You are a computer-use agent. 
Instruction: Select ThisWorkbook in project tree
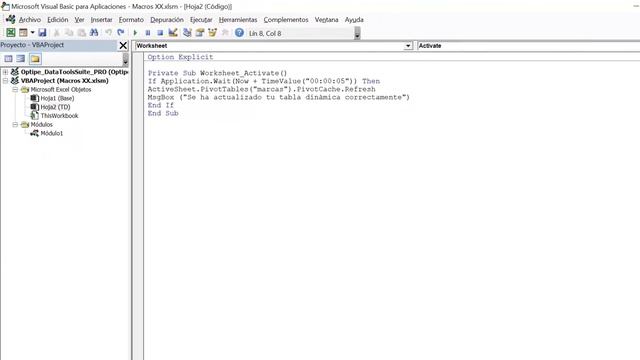(59, 116)
